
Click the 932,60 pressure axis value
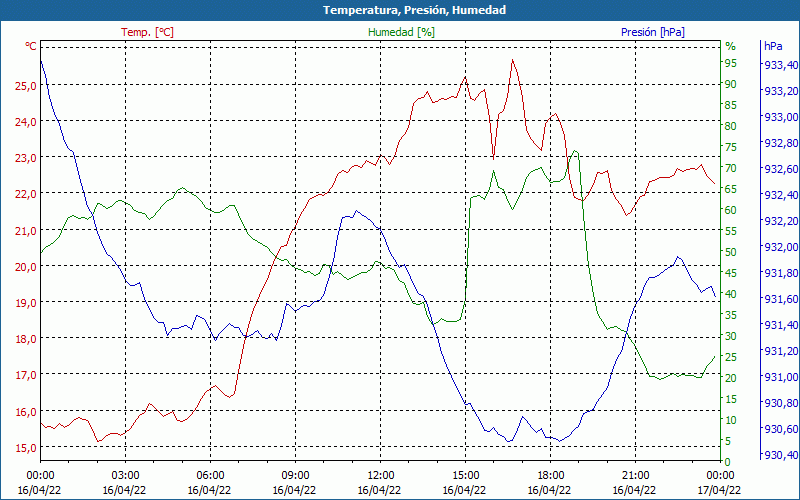coord(781,169)
